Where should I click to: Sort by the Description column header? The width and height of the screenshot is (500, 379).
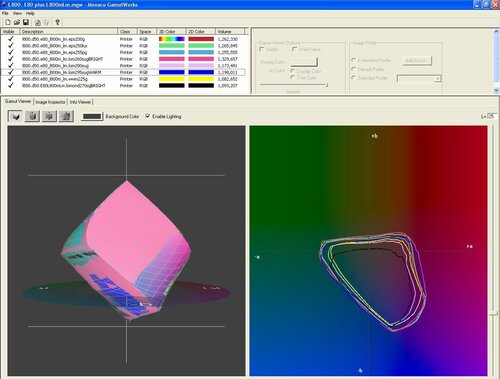pyautogui.click(x=69, y=31)
